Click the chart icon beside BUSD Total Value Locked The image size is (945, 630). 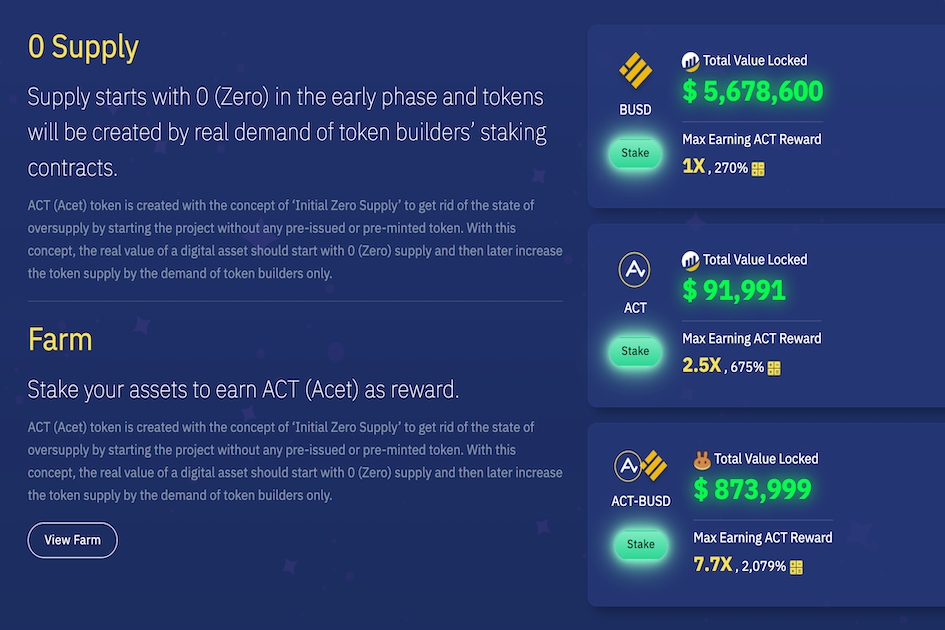coord(690,61)
